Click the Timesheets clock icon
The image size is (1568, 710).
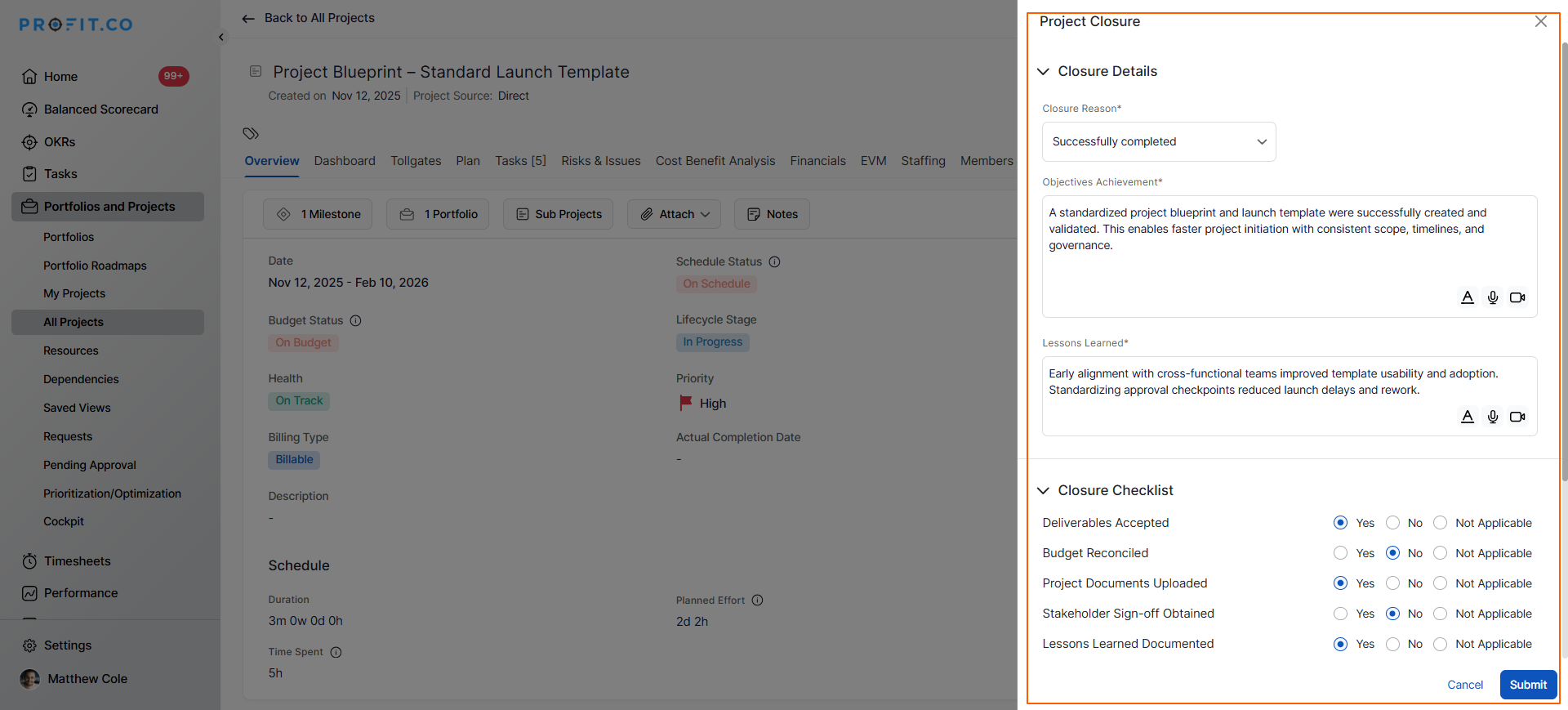click(x=29, y=561)
